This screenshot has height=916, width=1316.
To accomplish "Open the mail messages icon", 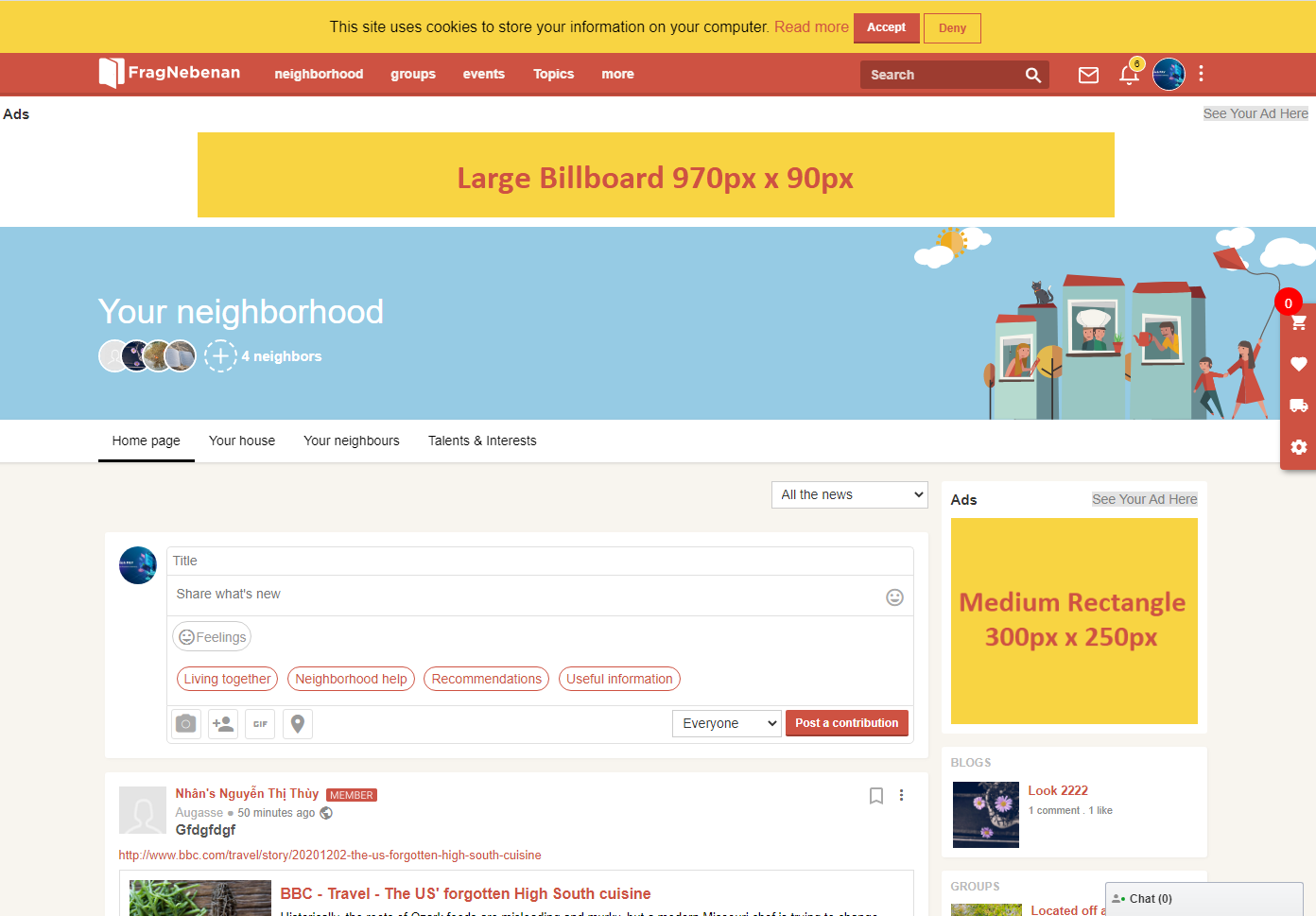I will tap(1088, 75).
